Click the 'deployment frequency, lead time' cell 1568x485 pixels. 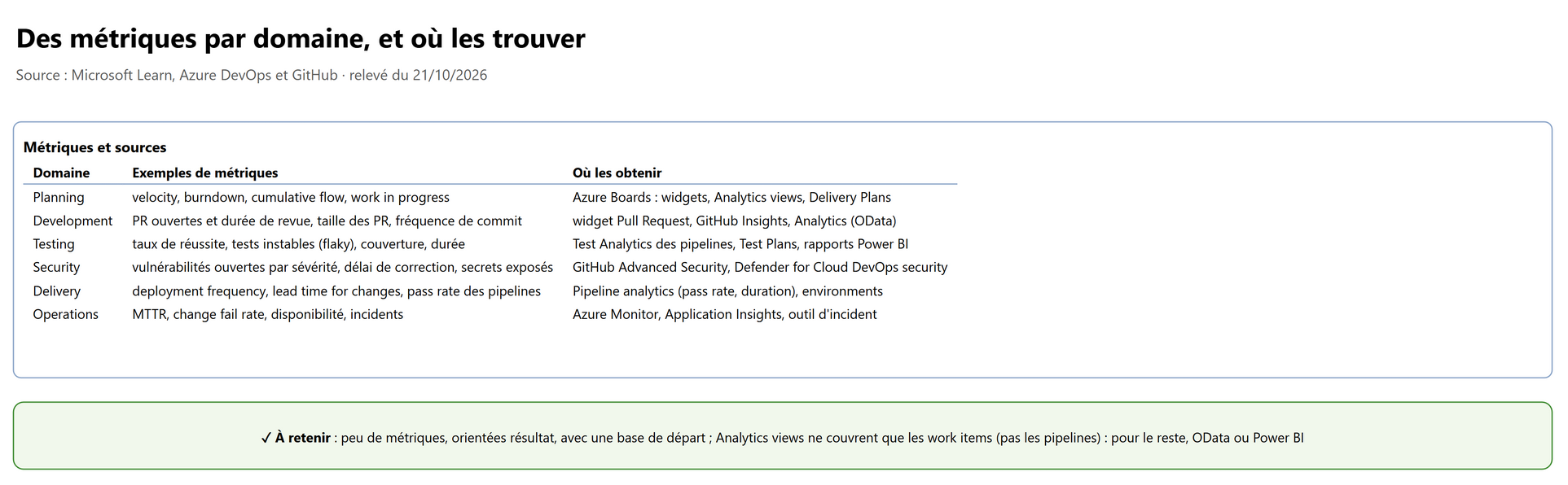tap(336, 291)
